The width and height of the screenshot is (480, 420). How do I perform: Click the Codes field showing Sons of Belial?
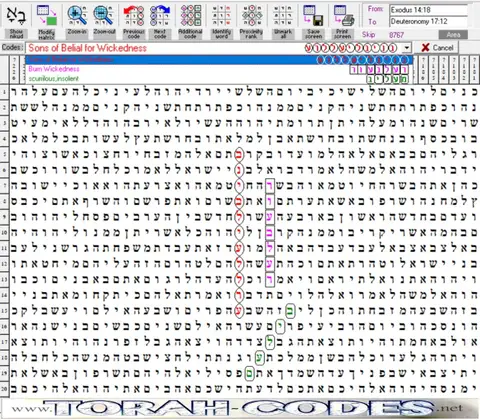(213, 48)
